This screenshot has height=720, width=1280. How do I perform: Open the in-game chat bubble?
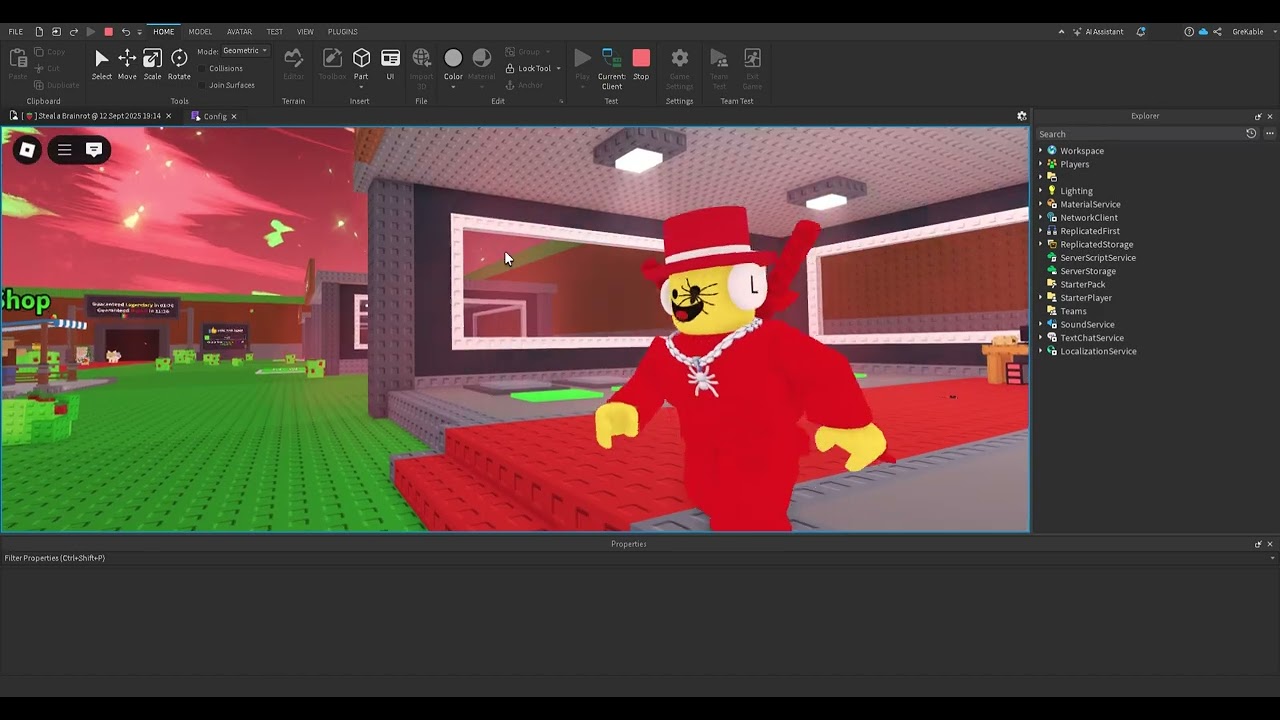click(x=94, y=150)
